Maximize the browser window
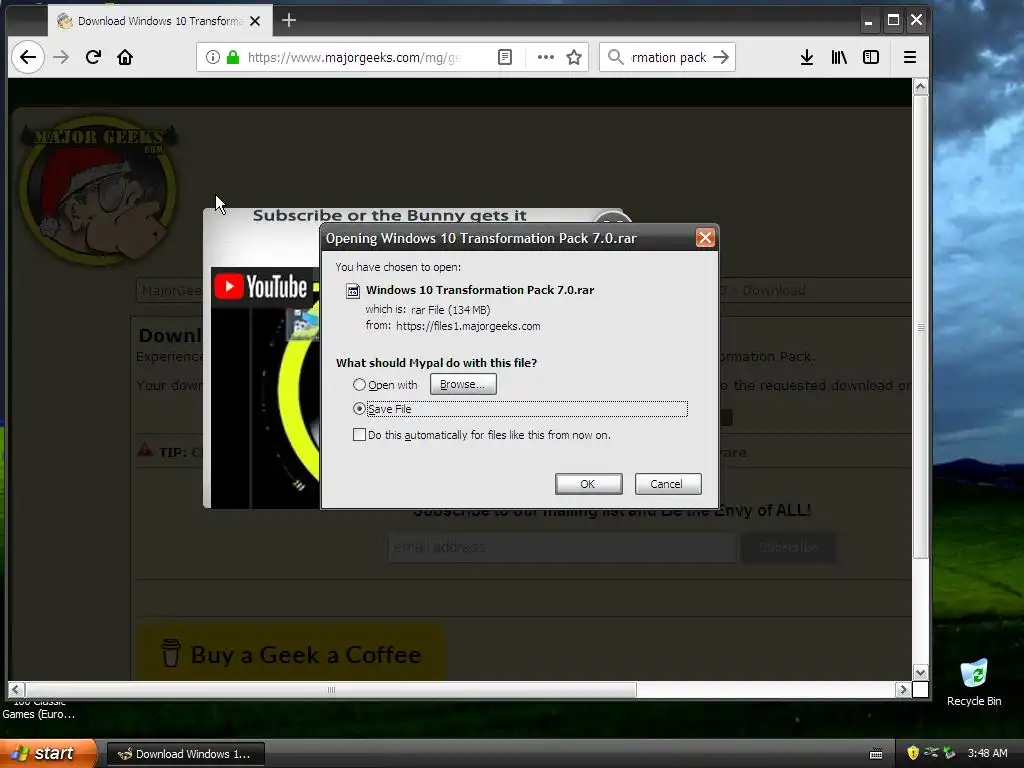This screenshot has width=1024, height=768. pos(893,21)
